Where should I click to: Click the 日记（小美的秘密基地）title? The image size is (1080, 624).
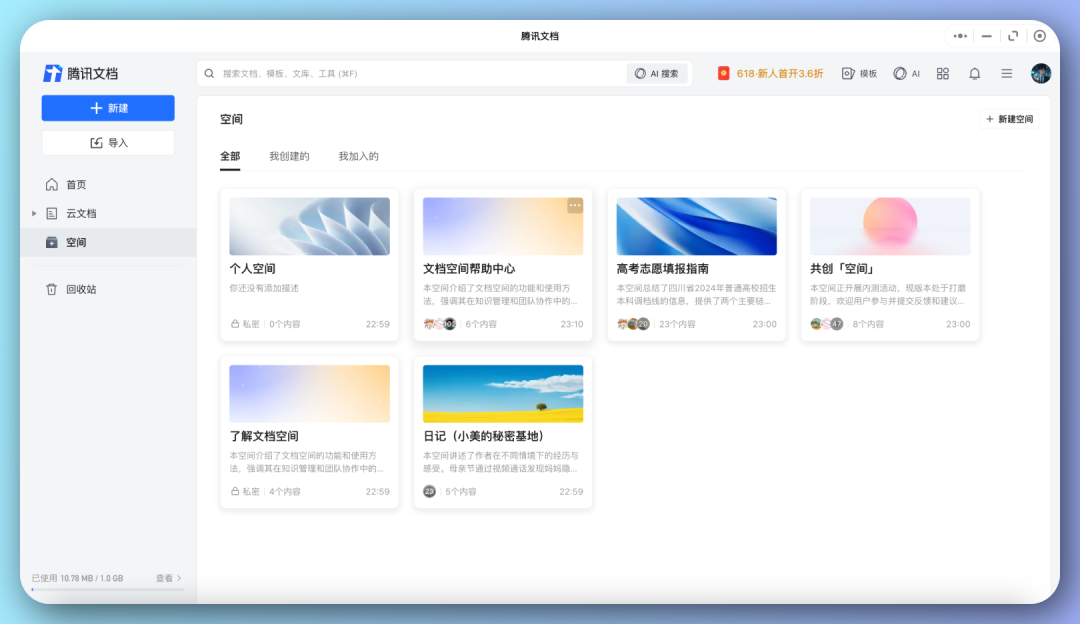(x=486, y=436)
